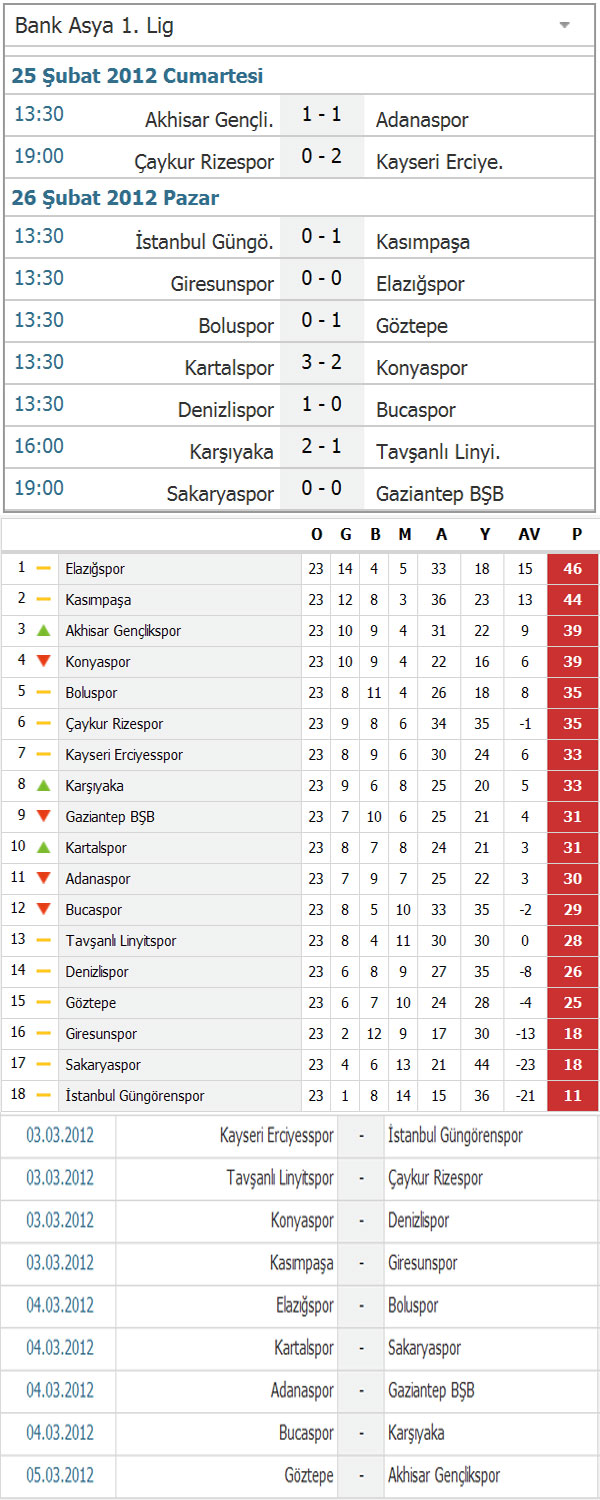Open İstanbul Güngörenspor row in standings

pos(300,1096)
